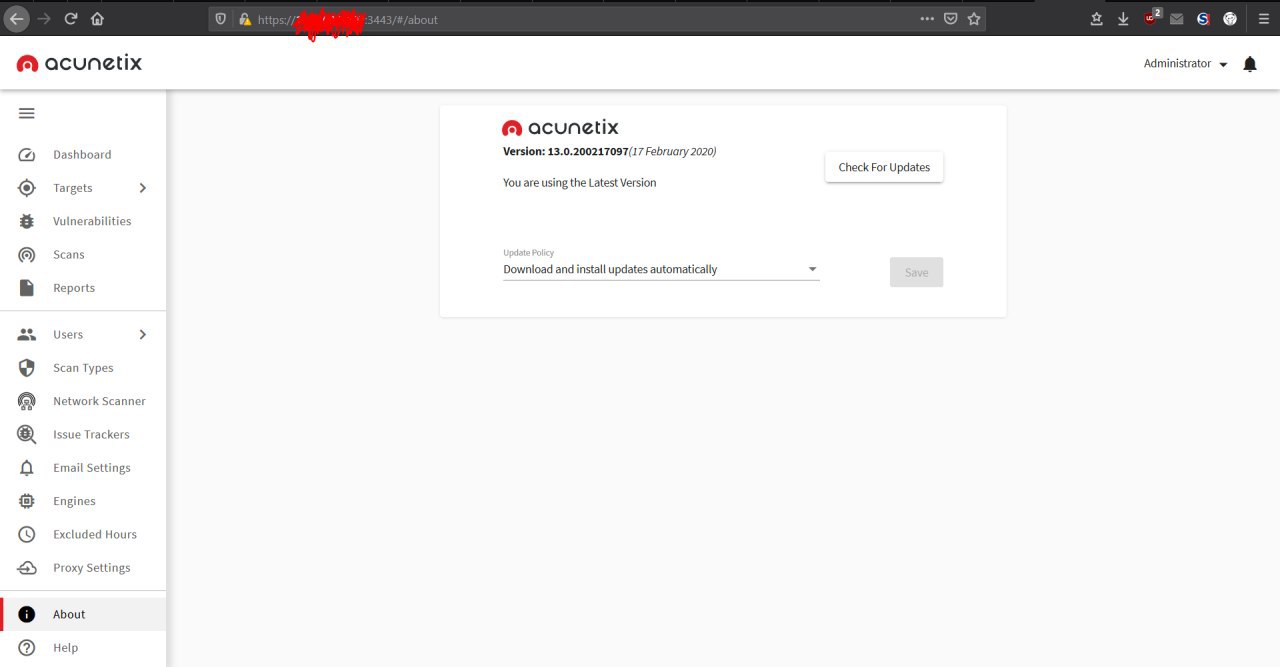1280x667 pixels.
Task: Click the Email Settings bell icon
Action: (x=27, y=468)
